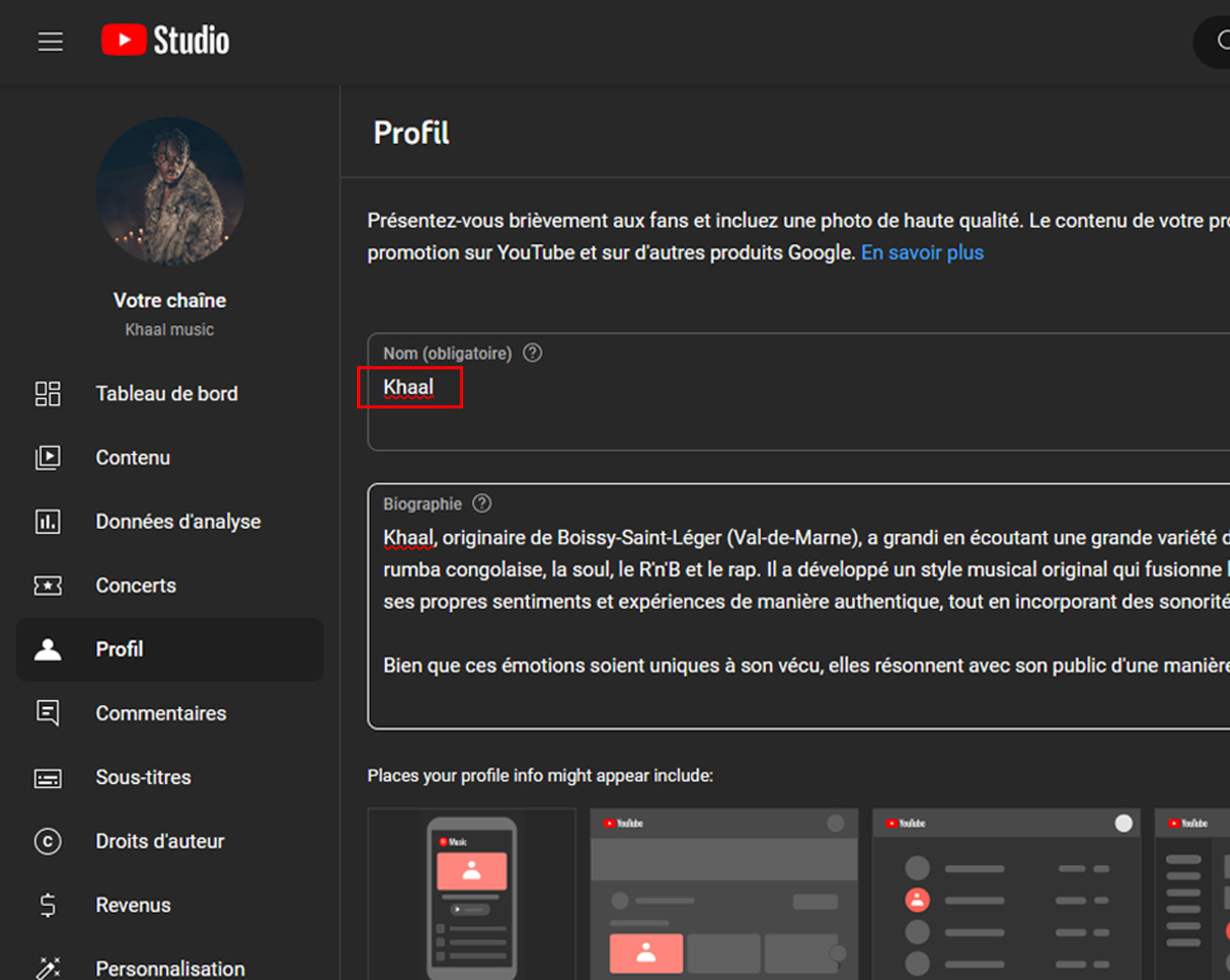
Task: Go to the Contenu section
Action: [169, 458]
